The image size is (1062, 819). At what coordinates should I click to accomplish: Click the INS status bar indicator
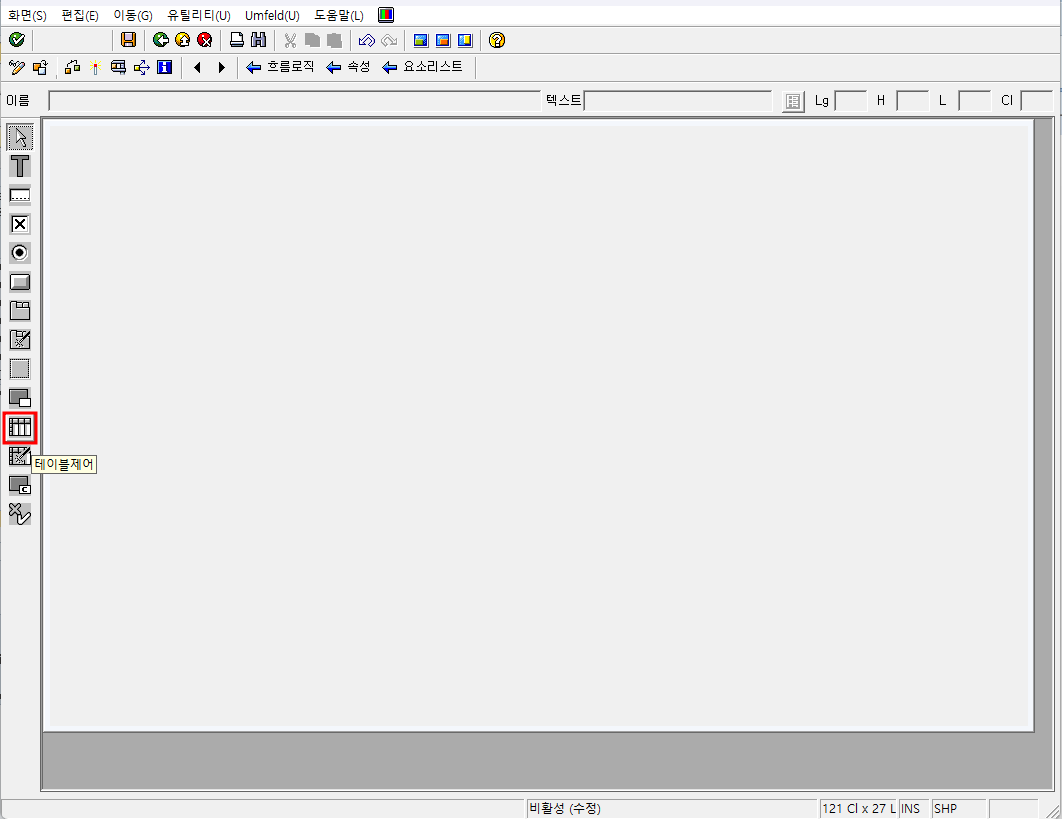pyautogui.click(x=910, y=808)
